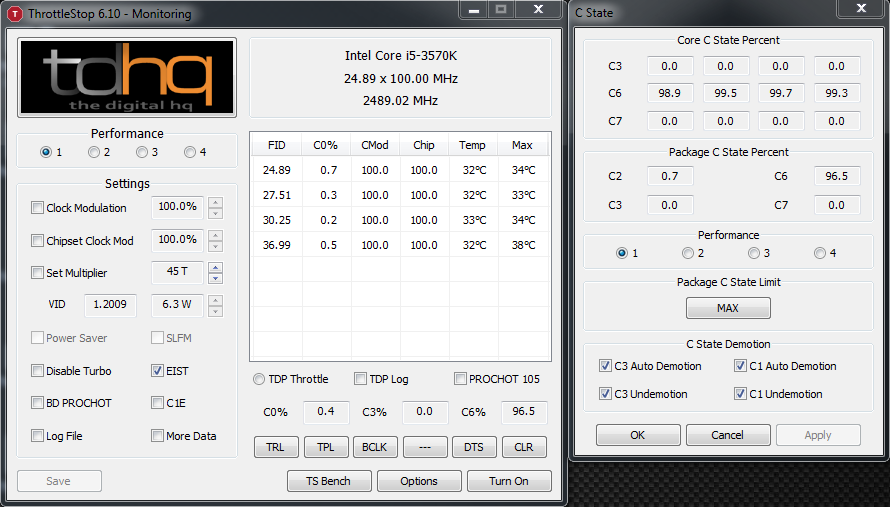Enable the More Data checkbox

[157, 435]
